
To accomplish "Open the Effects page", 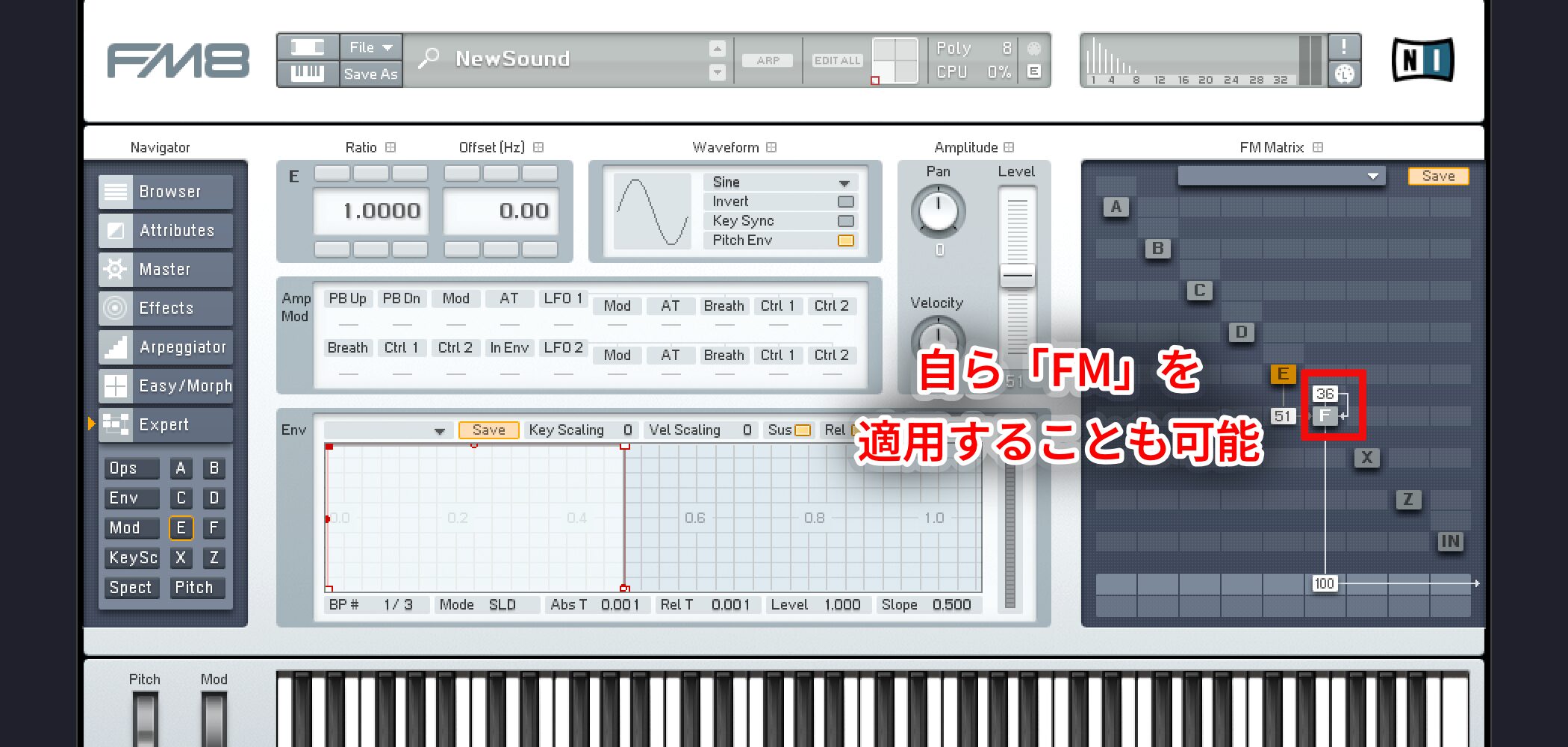I will point(166,308).
